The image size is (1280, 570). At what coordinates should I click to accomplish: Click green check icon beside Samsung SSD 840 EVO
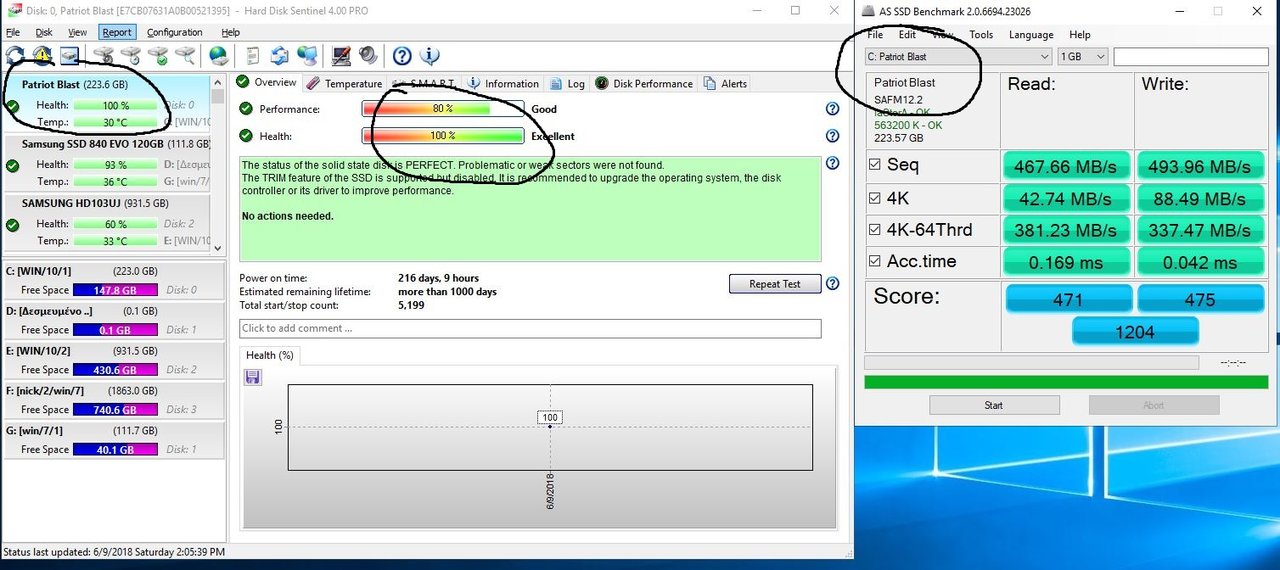tap(12, 166)
